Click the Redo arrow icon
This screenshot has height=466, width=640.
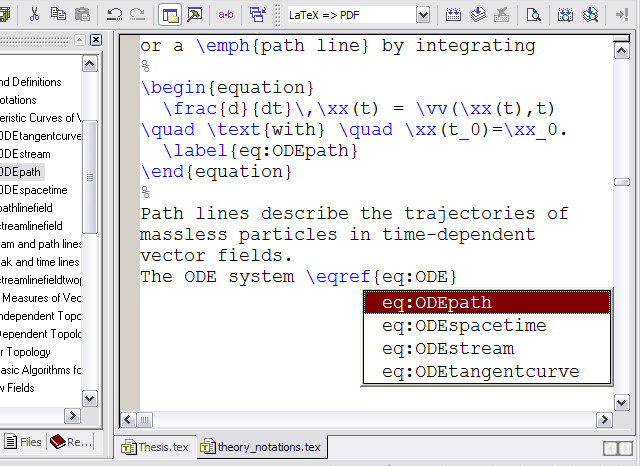click(137, 14)
